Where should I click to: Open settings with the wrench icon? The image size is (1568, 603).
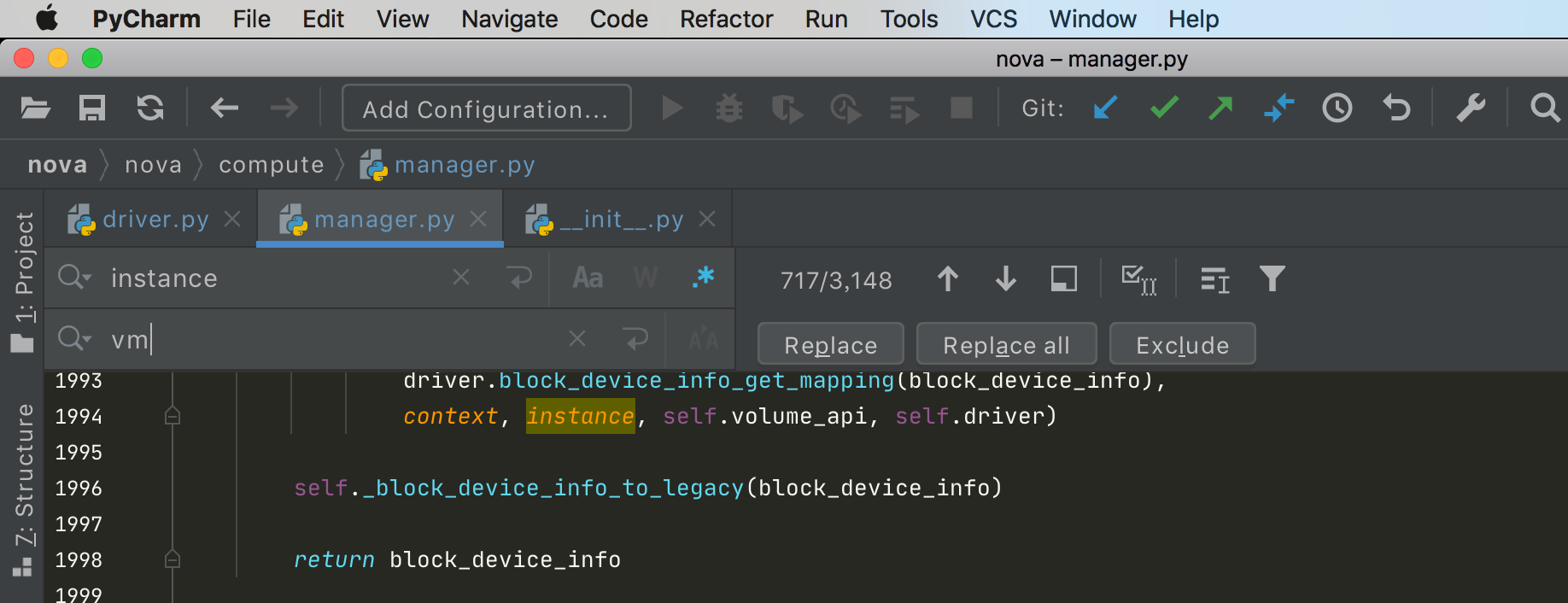tap(1471, 108)
